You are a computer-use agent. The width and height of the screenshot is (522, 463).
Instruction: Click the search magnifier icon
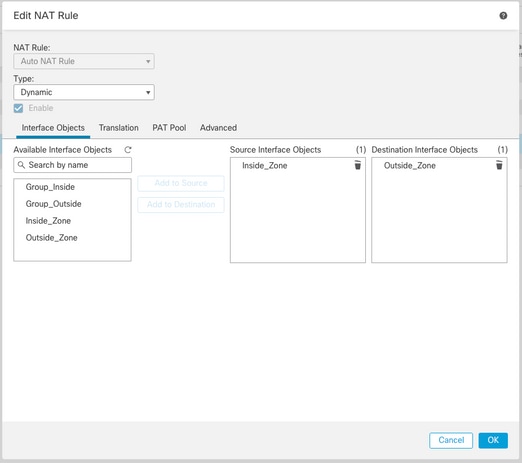pyautogui.click(x=21, y=165)
